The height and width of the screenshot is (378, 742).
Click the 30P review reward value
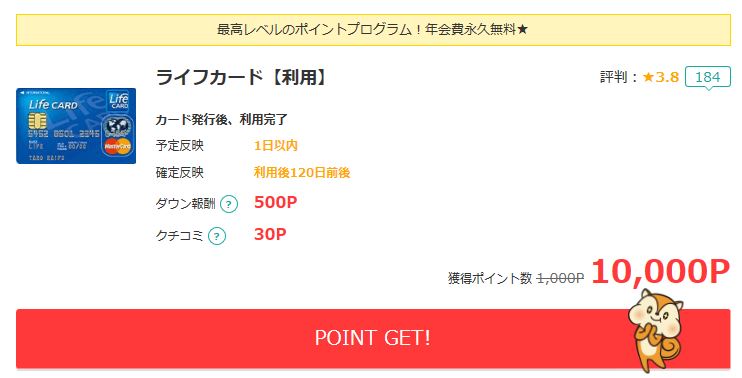(270, 234)
